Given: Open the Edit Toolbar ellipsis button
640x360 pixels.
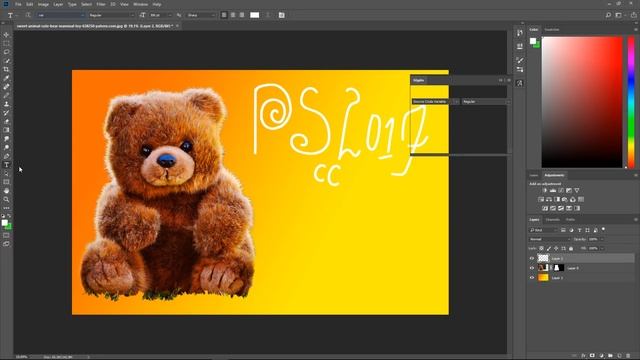Looking at the screenshot, I should 6,208.
